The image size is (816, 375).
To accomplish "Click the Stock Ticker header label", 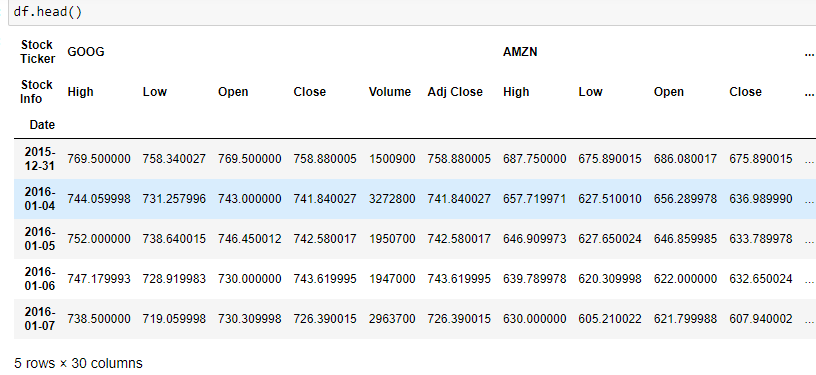I will [37, 52].
